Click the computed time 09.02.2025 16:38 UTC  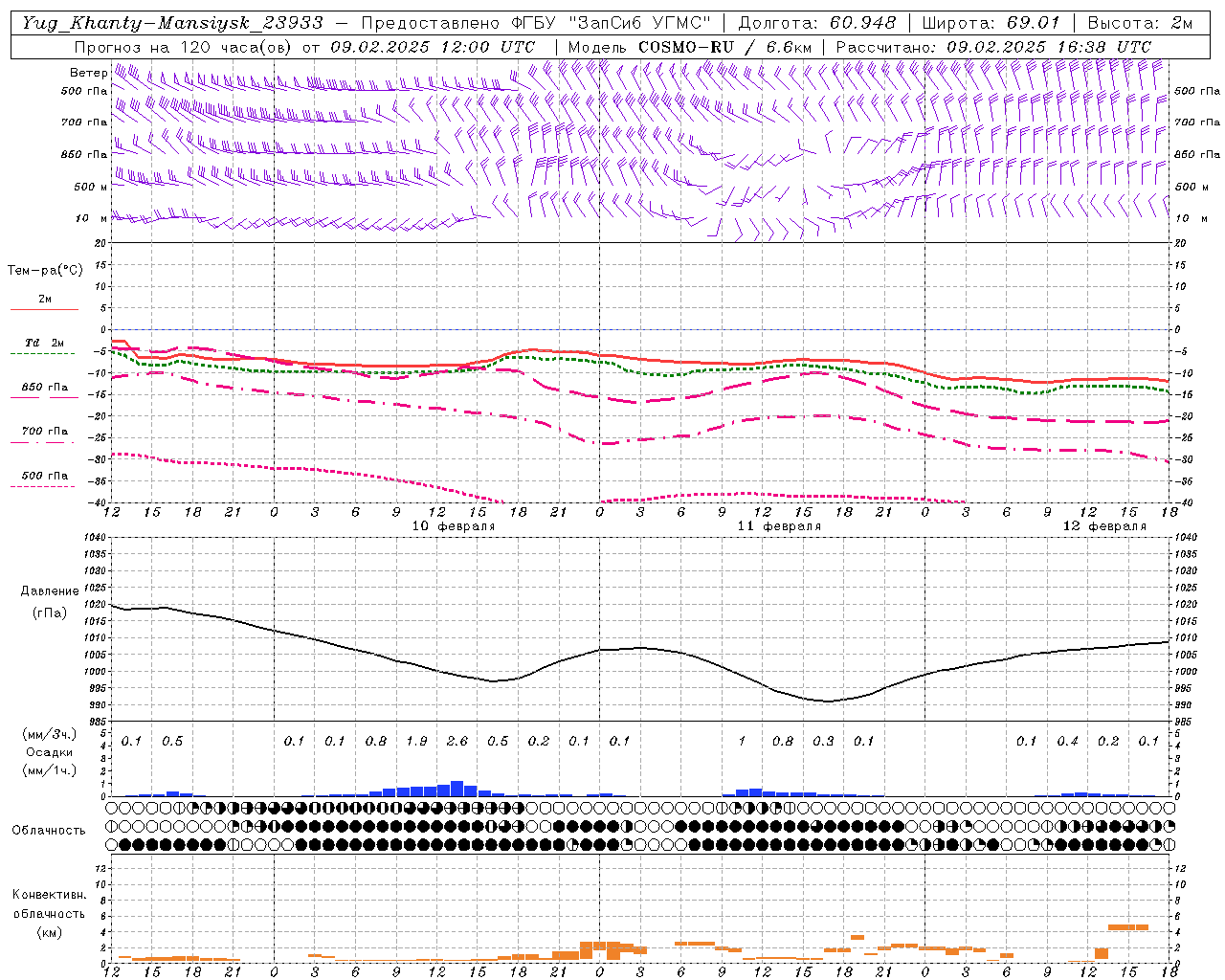(x=1049, y=46)
